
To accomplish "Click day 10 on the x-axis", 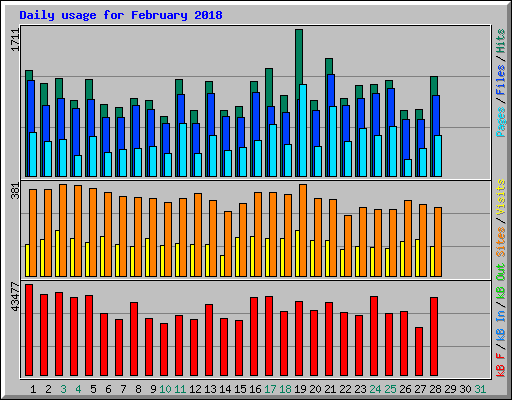I will pos(165,389).
